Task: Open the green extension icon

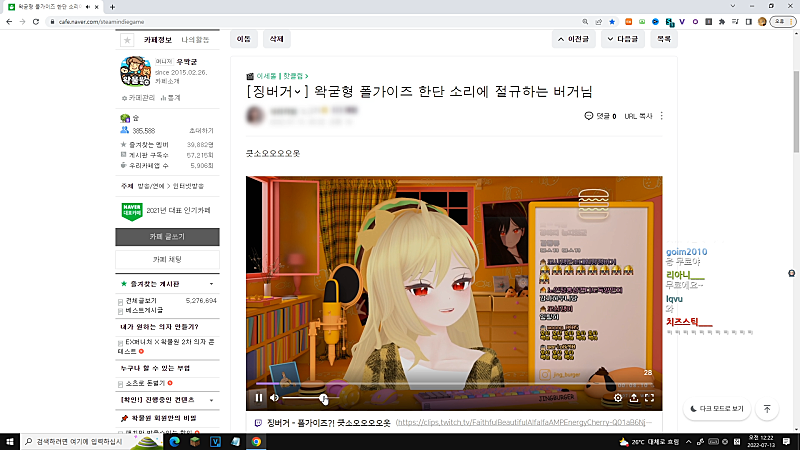Action: coord(642,22)
